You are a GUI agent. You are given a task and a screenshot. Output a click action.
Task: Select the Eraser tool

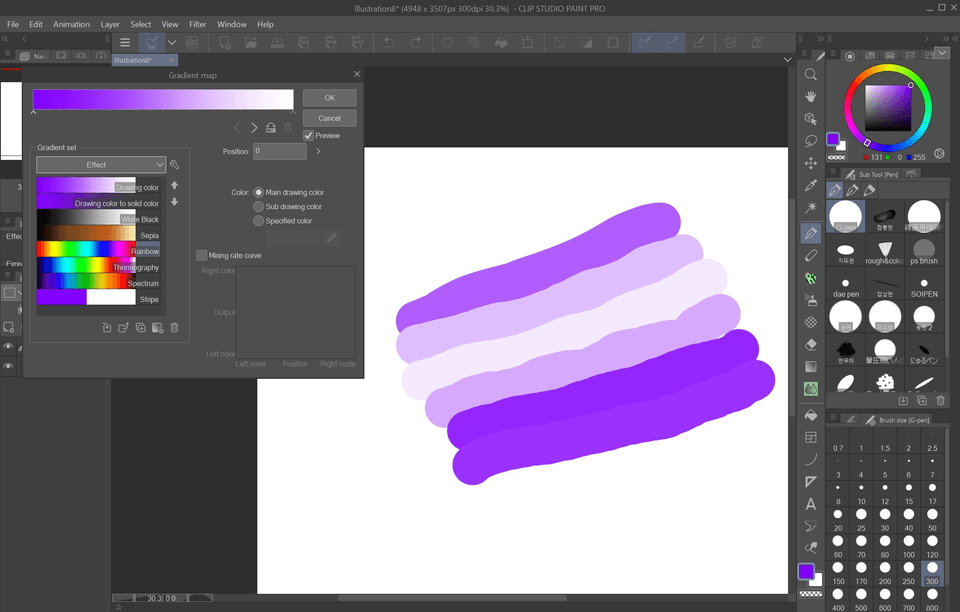click(811, 344)
